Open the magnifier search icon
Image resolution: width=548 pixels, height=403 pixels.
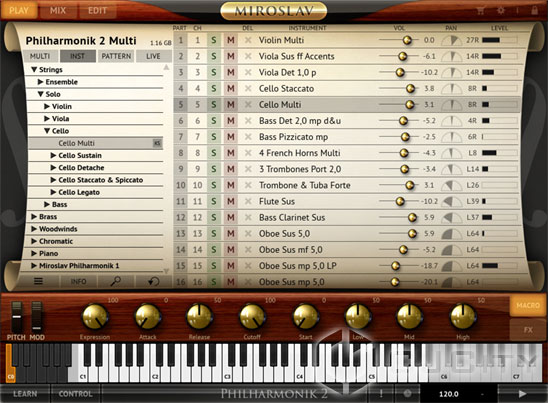[x=116, y=281]
